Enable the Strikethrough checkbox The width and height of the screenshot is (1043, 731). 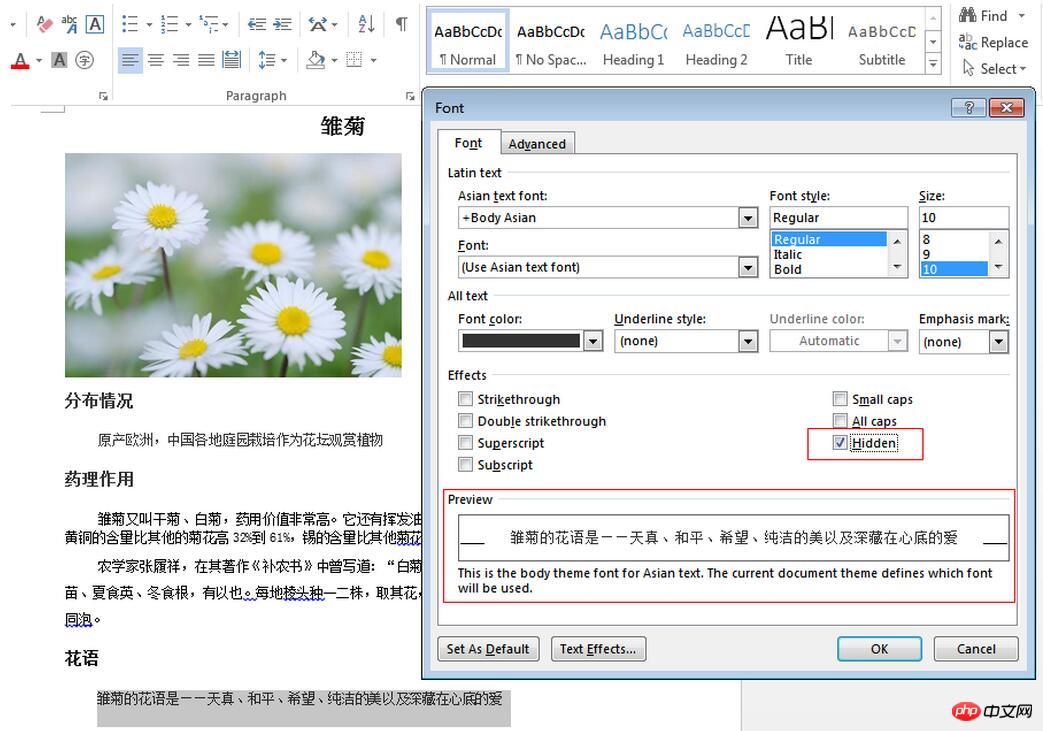pos(466,399)
